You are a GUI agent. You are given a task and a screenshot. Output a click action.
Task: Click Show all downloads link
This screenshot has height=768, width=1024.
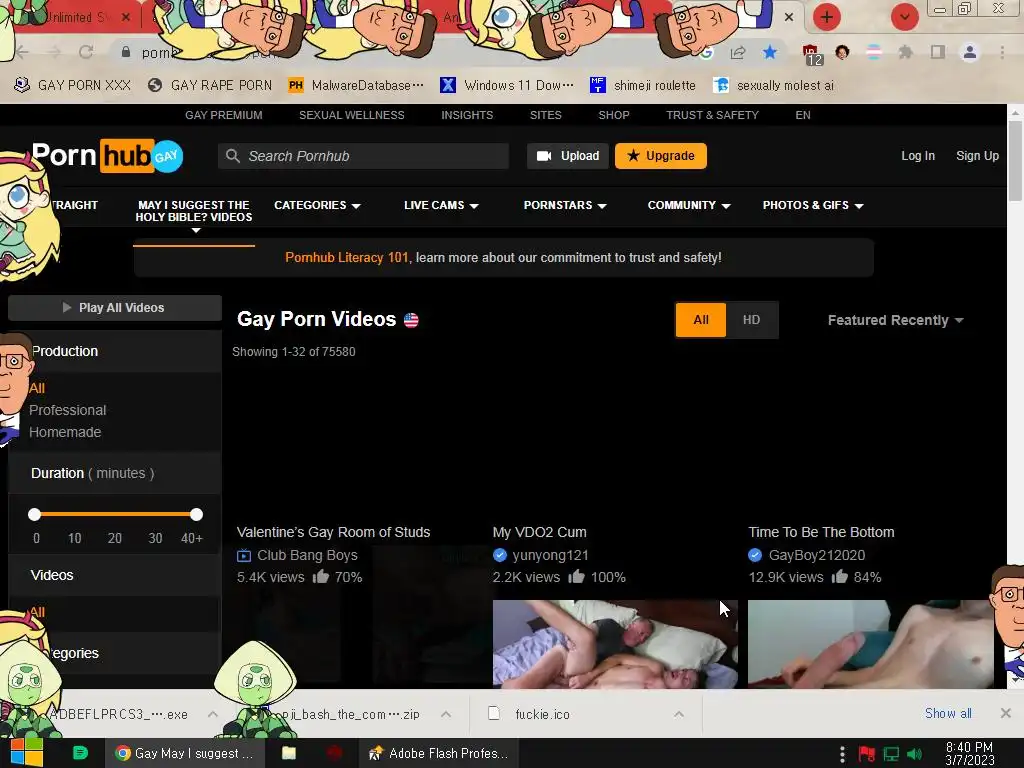click(948, 713)
